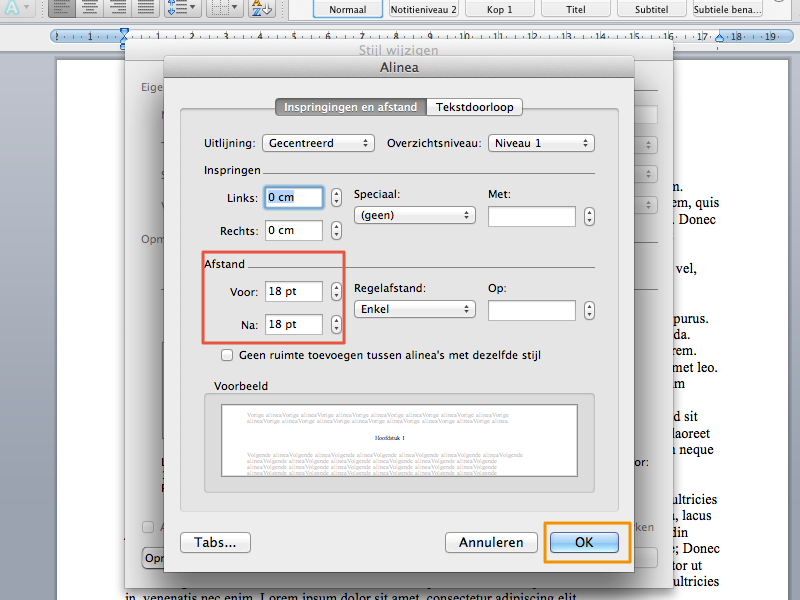Viewport: 800px width, 600px height.
Task: Apply the Kop 1 style
Action: pos(499,9)
